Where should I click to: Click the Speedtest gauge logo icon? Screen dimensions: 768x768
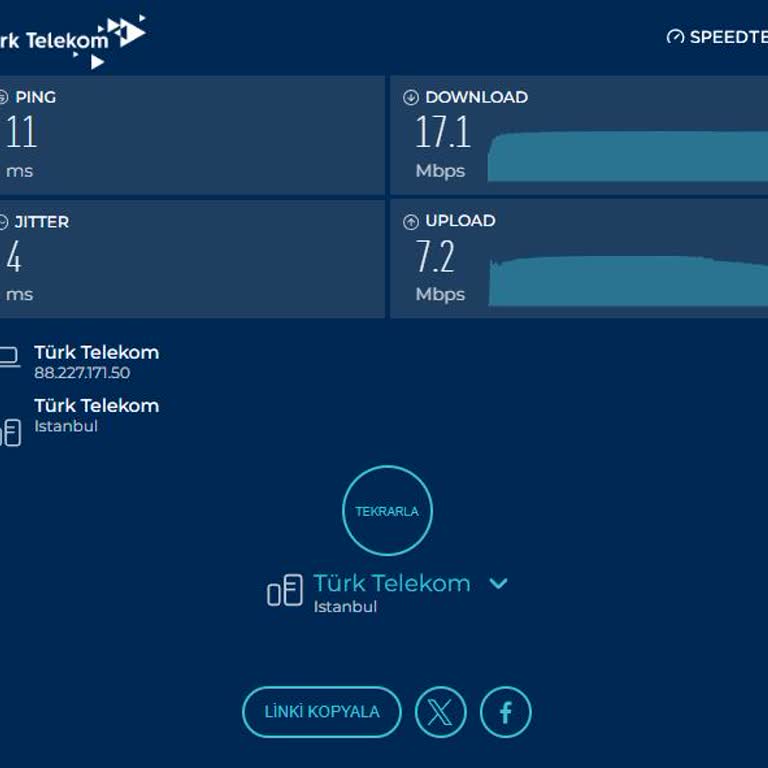point(675,37)
